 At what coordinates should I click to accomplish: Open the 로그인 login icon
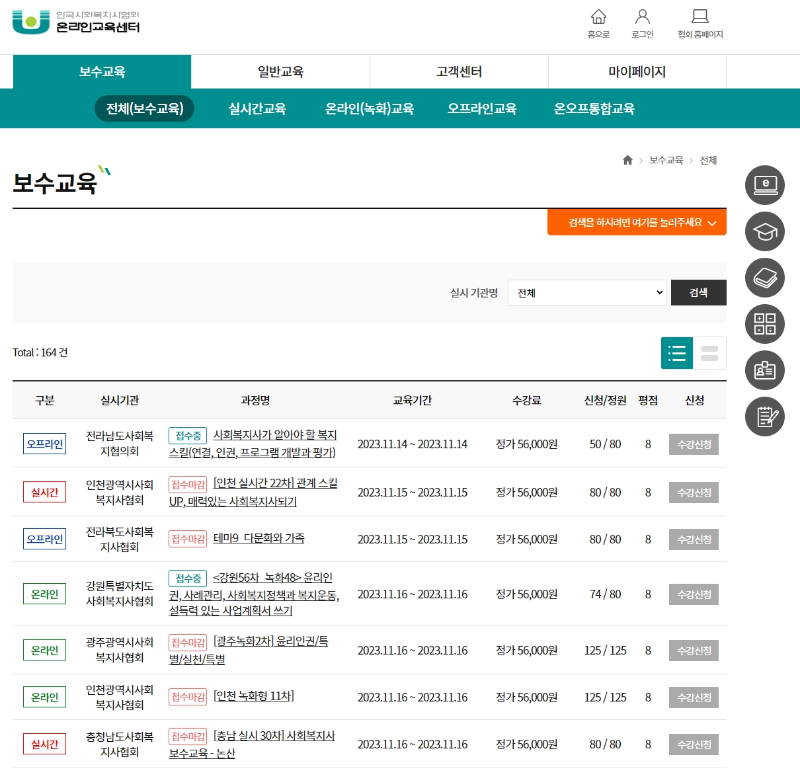coord(643,22)
